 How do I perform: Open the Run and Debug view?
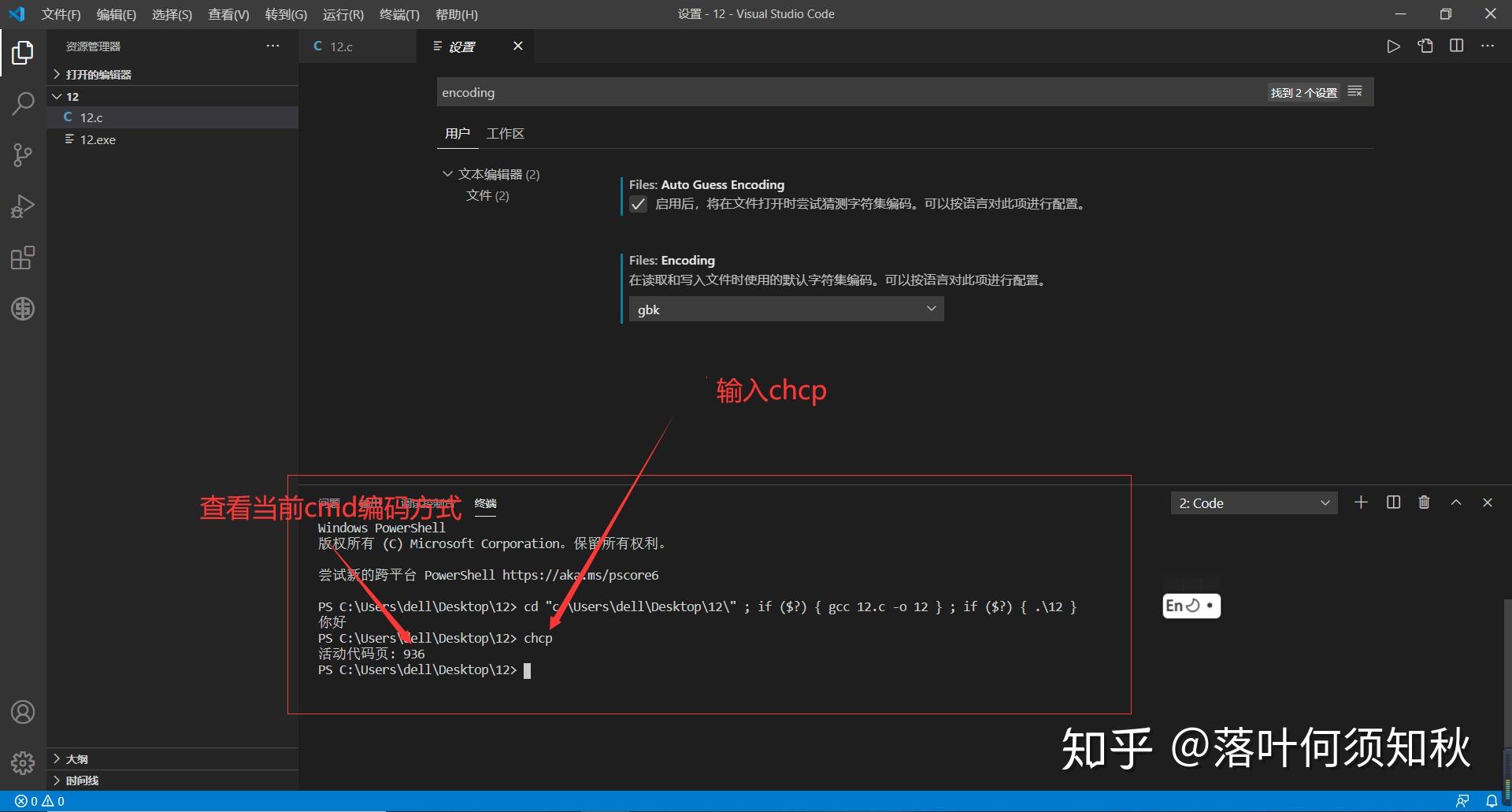pos(23,206)
